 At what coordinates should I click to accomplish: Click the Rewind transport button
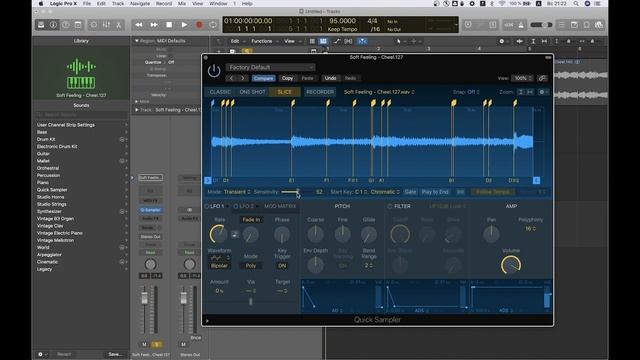point(139,25)
